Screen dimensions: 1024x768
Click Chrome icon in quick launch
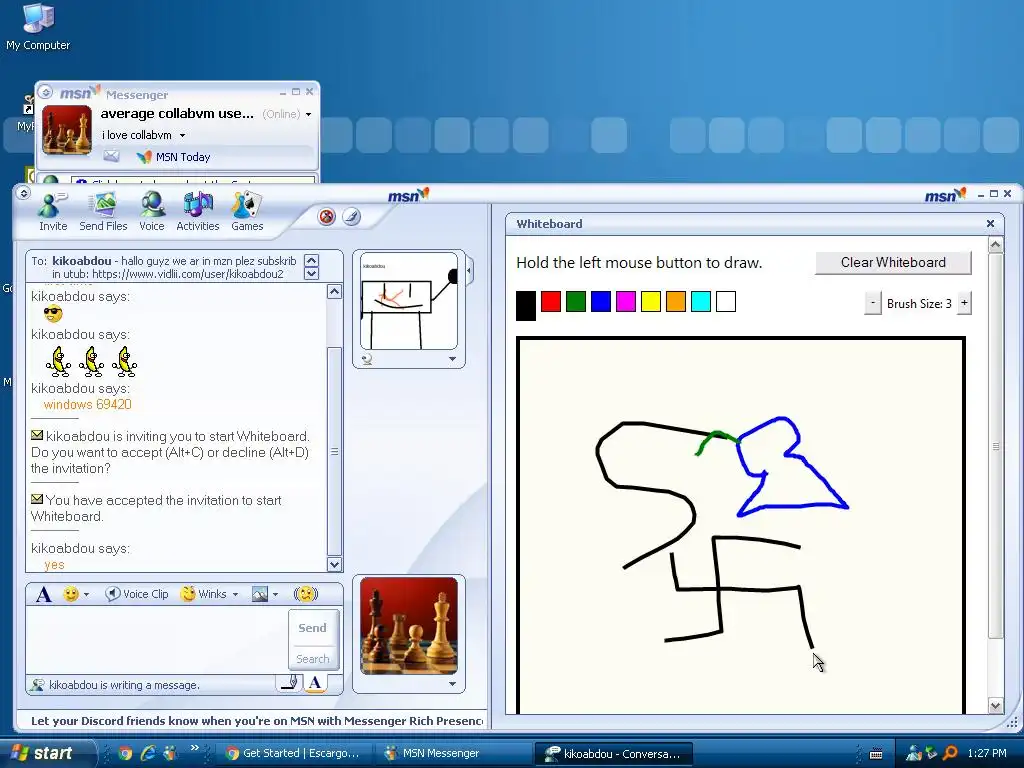pyautogui.click(x=125, y=753)
